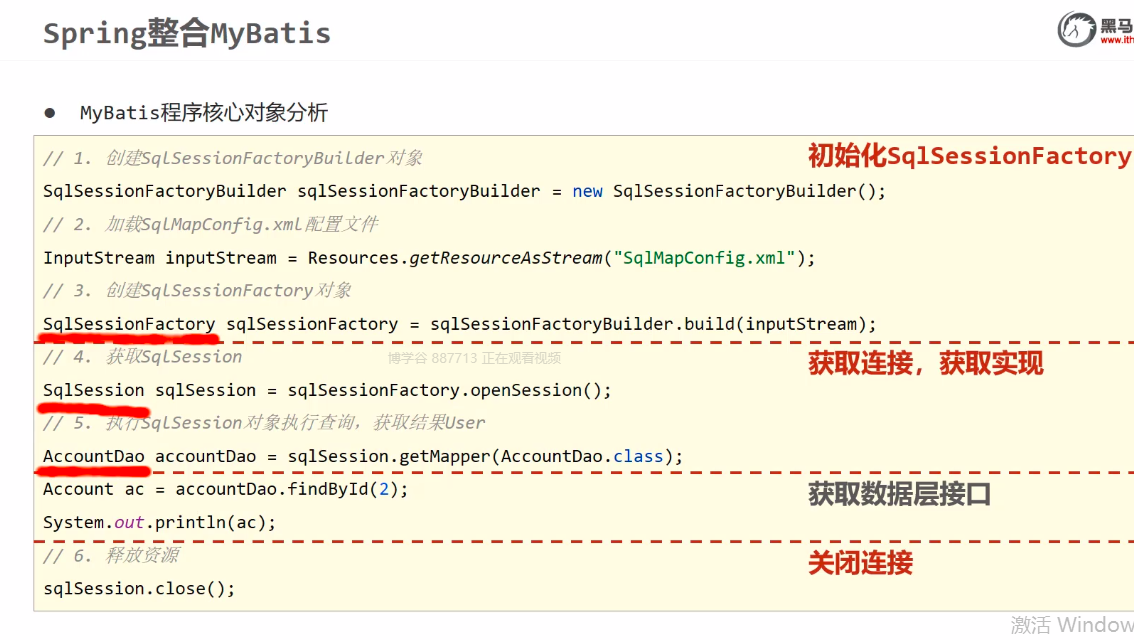Click the Heima horse logo icon
This screenshot has width=1134, height=640.
click(x=1077, y=30)
